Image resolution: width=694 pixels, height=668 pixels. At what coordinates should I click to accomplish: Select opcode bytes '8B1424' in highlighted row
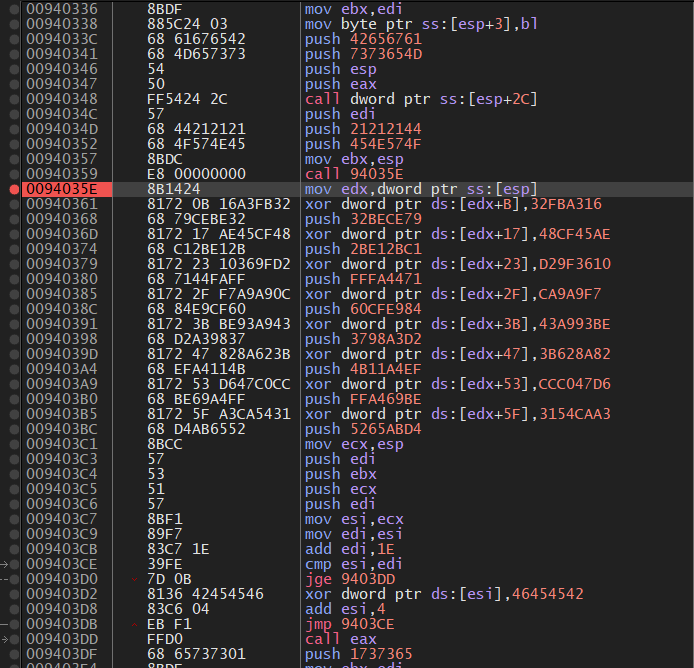(x=173, y=189)
